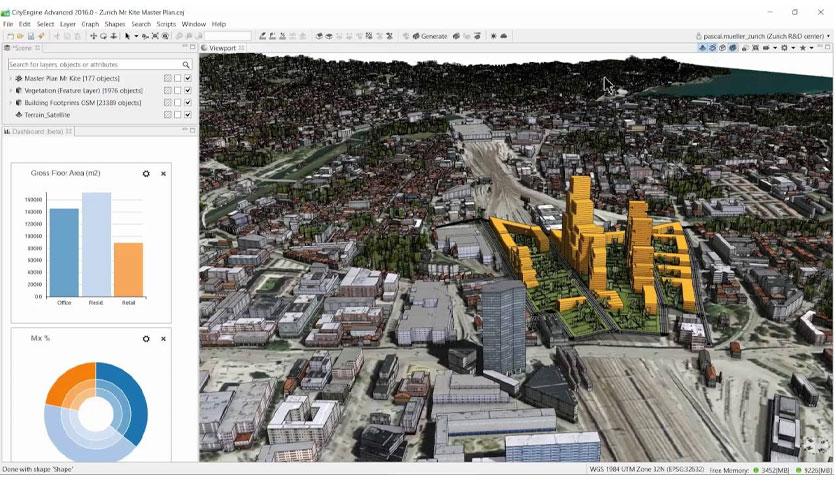Select the Move (translate) tool icon
Image resolution: width=836 pixels, height=484 pixels.
(x=93, y=36)
